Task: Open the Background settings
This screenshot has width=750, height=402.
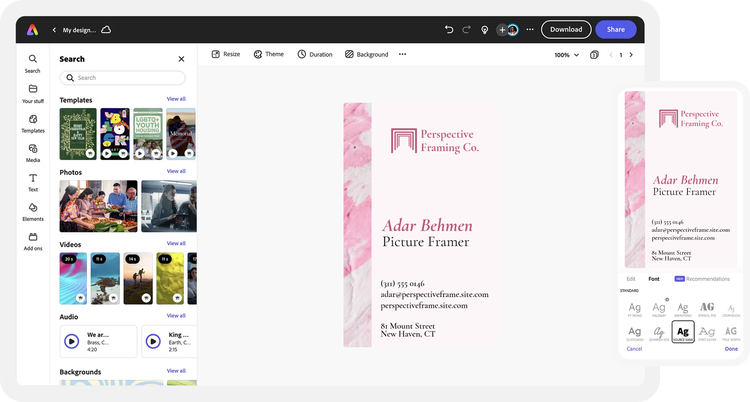Action: point(366,55)
